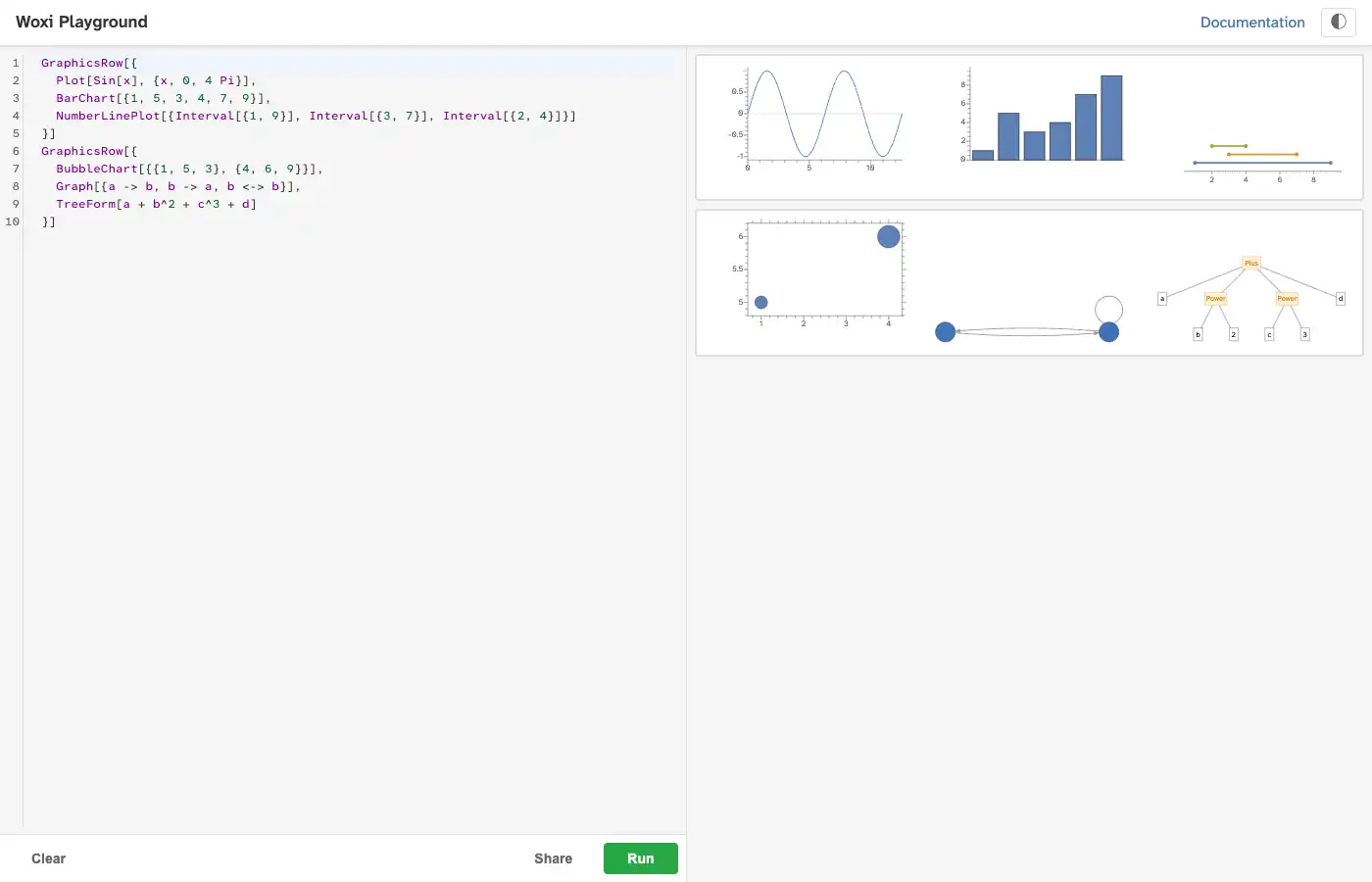
Task: Click the green Run button
Action: point(641,858)
